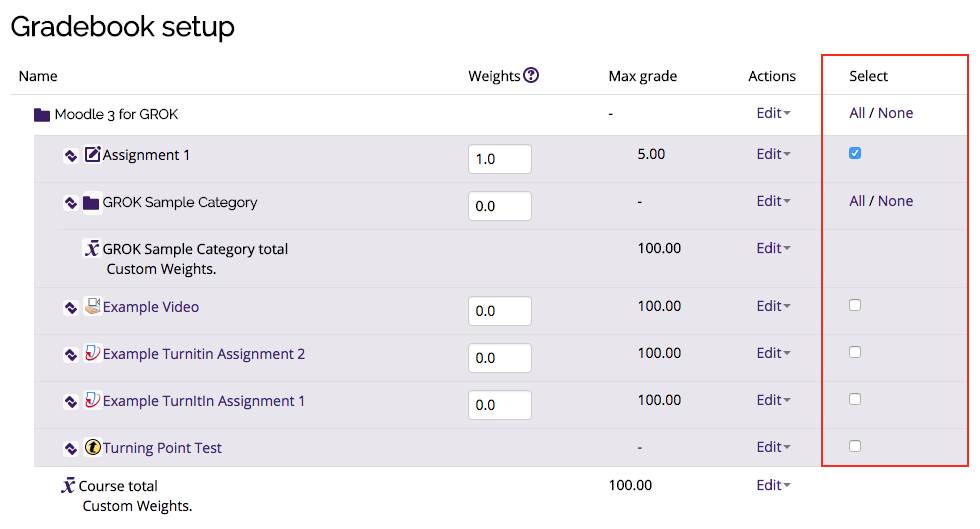Open Edit dropdown for Course total
Screen dimensions: 980x529
[773, 485]
